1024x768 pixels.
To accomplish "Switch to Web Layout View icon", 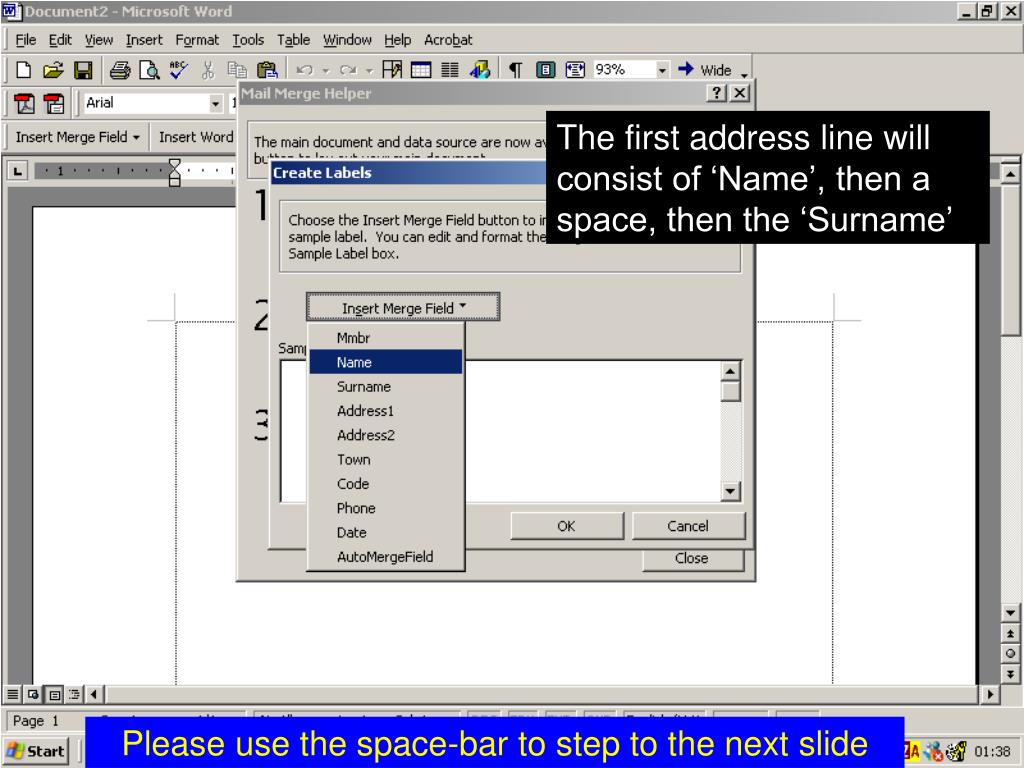I will (x=33, y=694).
